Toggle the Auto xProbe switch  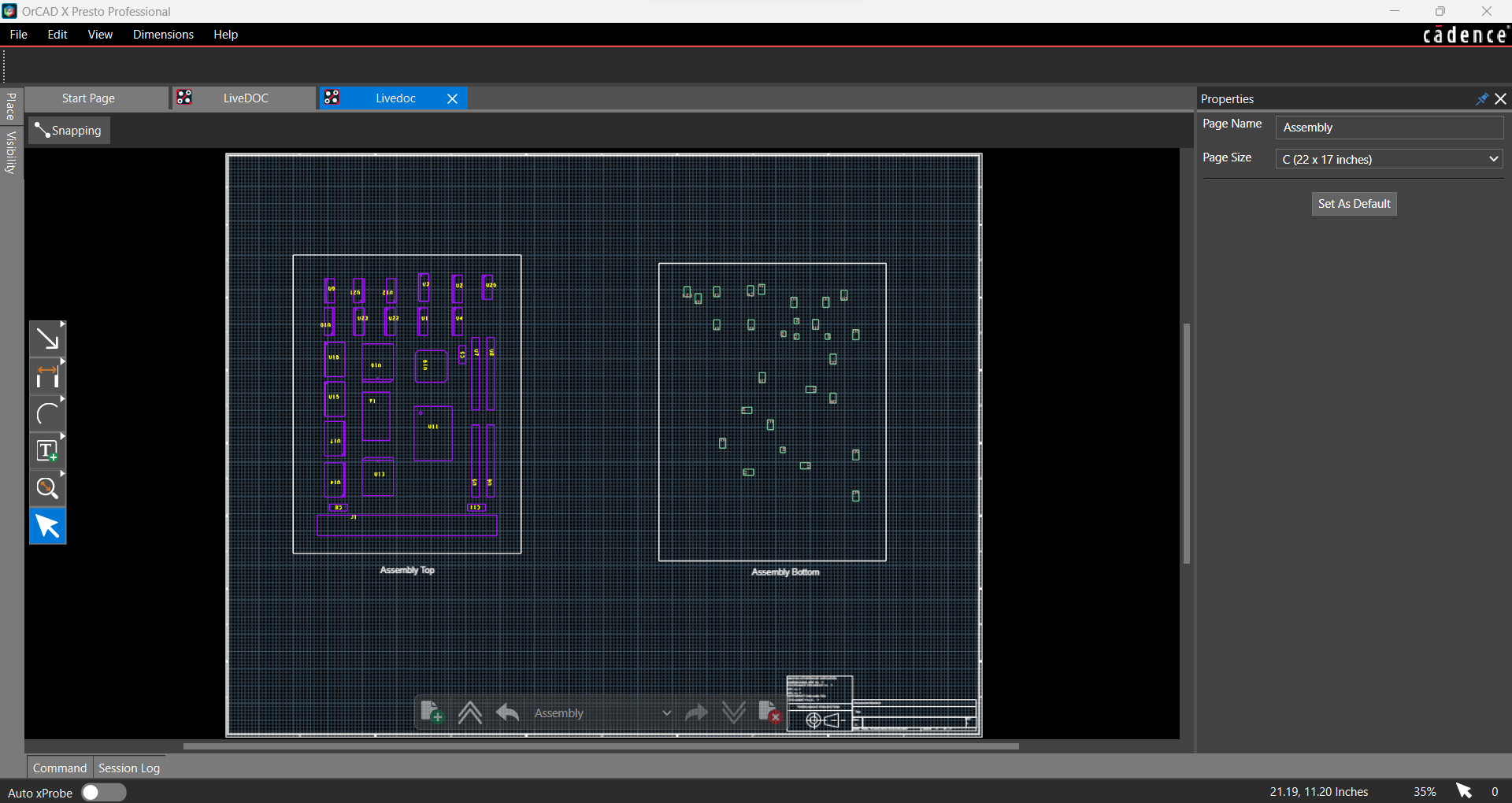pyautogui.click(x=103, y=792)
